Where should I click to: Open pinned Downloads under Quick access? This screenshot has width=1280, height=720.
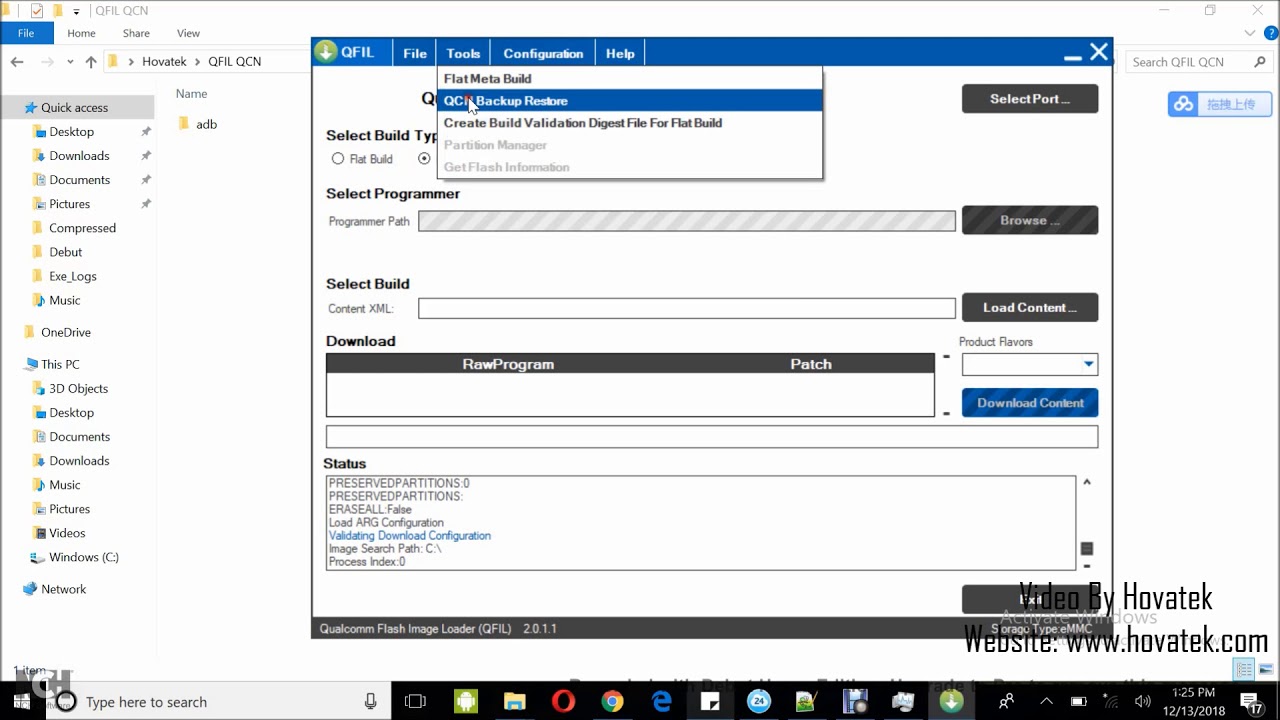79,156
